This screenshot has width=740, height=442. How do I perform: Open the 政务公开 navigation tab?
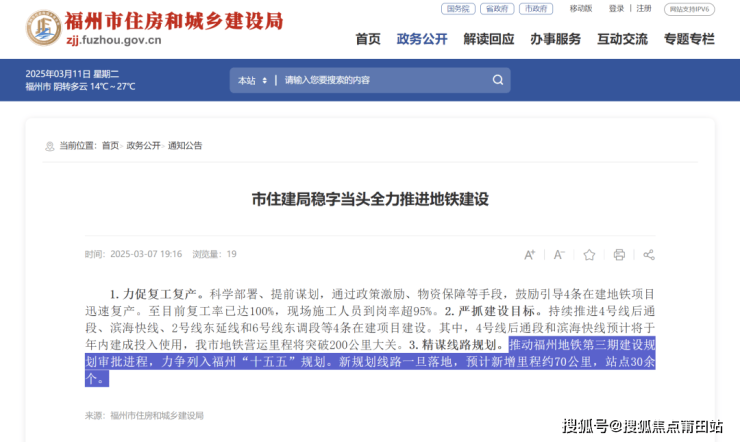pyautogui.click(x=422, y=40)
